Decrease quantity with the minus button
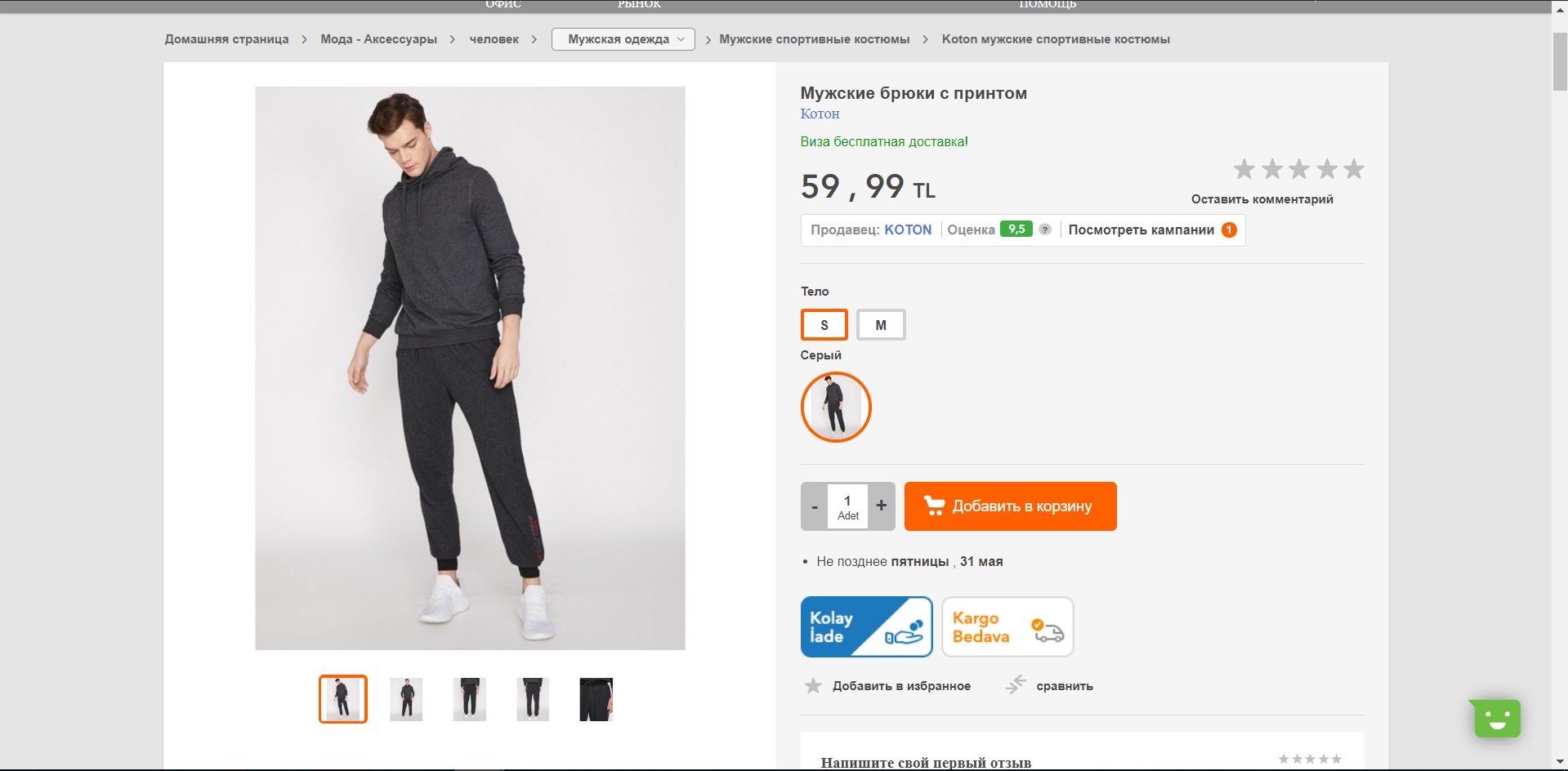Viewport: 1568px width, 771px height. [815, 506]
